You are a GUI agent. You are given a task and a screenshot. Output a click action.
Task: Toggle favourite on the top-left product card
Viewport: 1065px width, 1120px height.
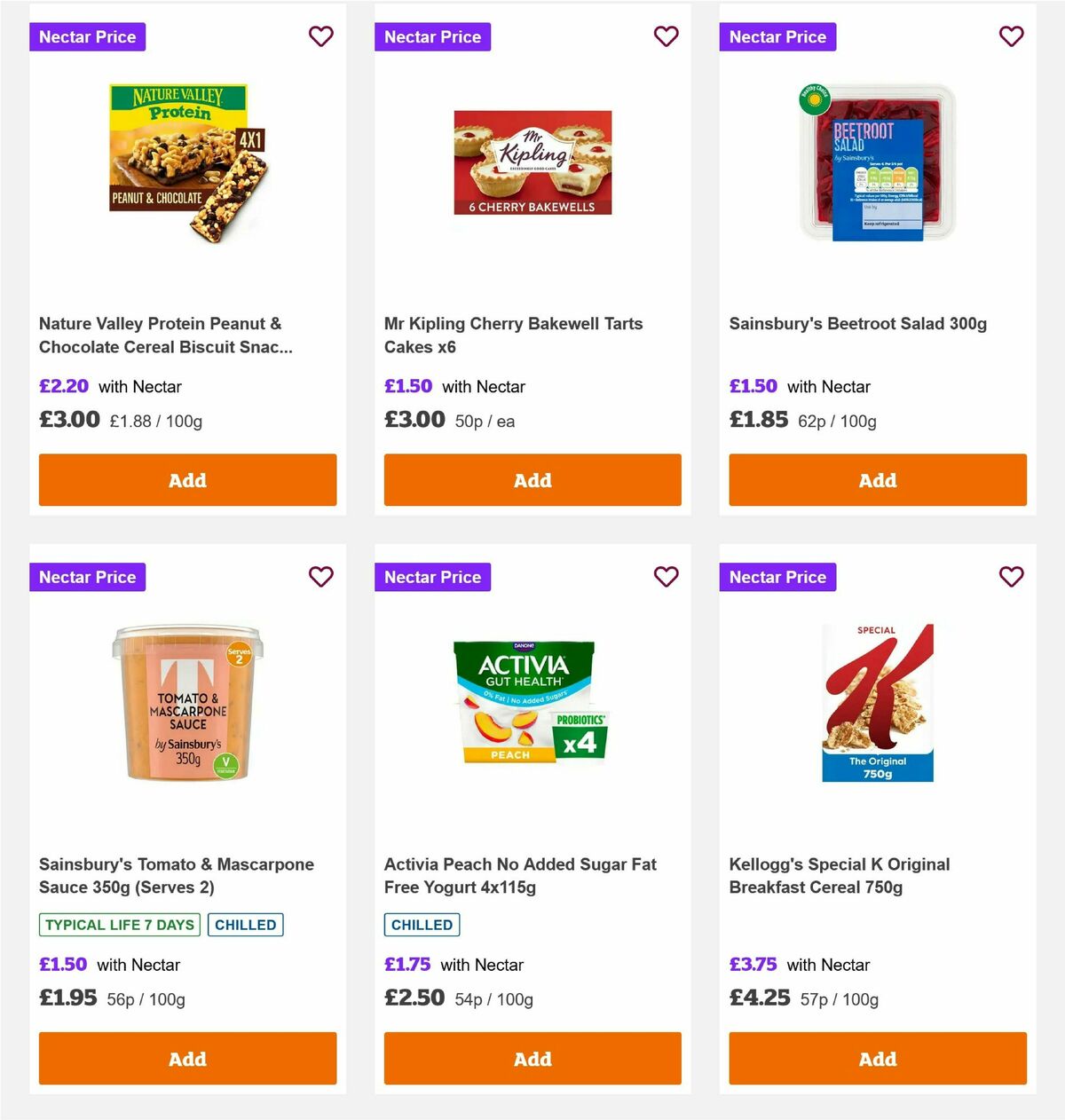(320, 36)
